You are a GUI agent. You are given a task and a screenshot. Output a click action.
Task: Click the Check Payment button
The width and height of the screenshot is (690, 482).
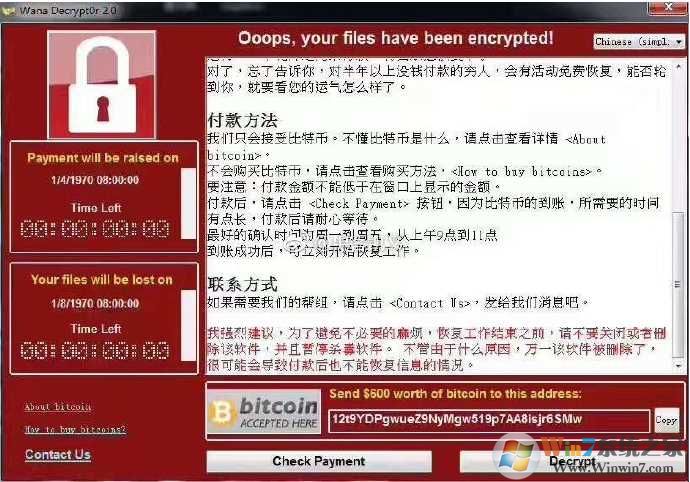pos(319,461)
